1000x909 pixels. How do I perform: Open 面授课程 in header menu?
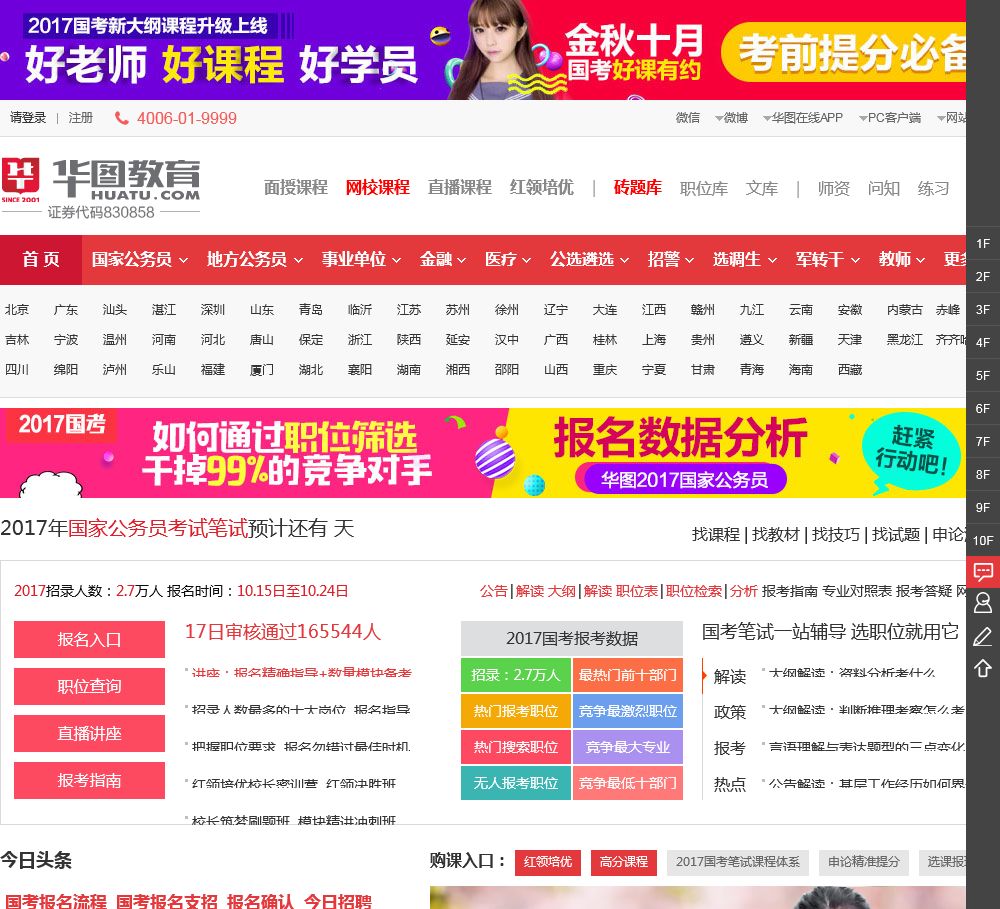click(x=296, y=188)
